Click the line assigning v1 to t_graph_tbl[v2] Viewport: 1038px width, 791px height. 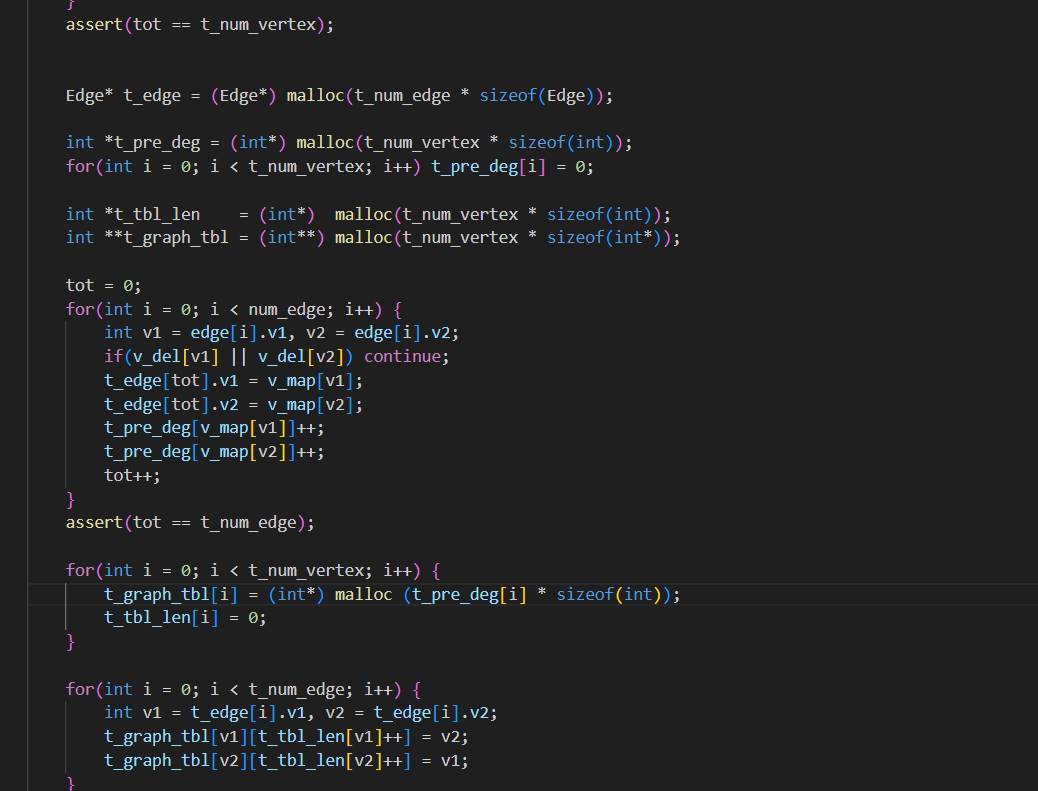pyautogui.click(x=286, y=760)
